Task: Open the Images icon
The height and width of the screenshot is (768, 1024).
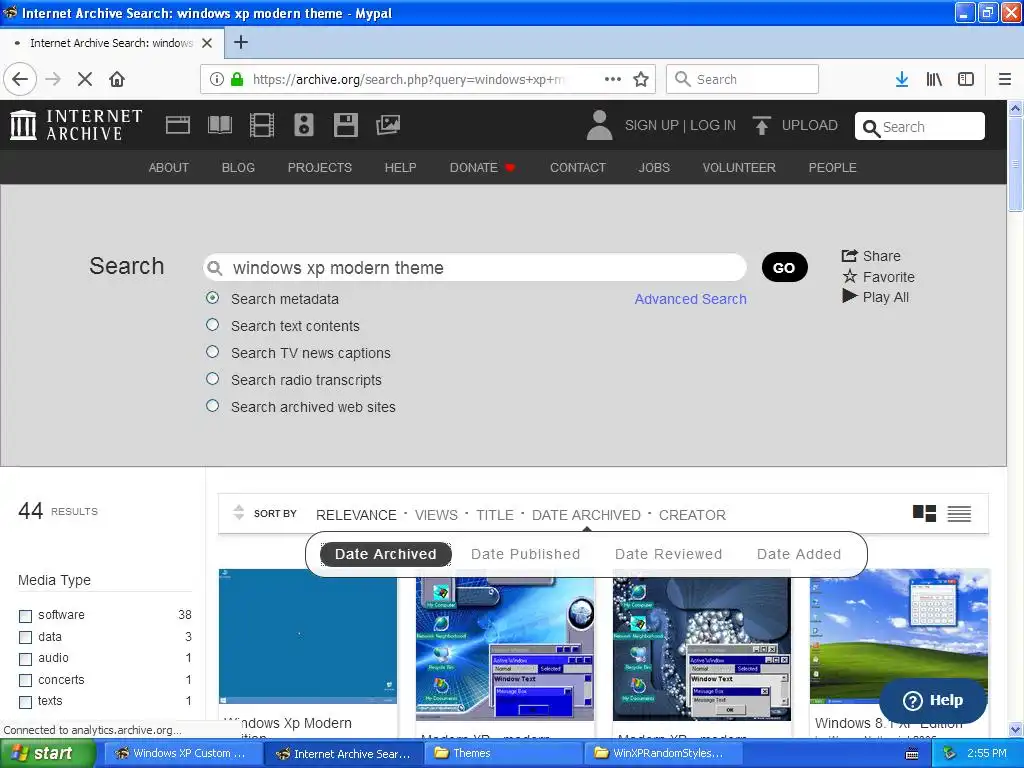Action: click(388, 125)
